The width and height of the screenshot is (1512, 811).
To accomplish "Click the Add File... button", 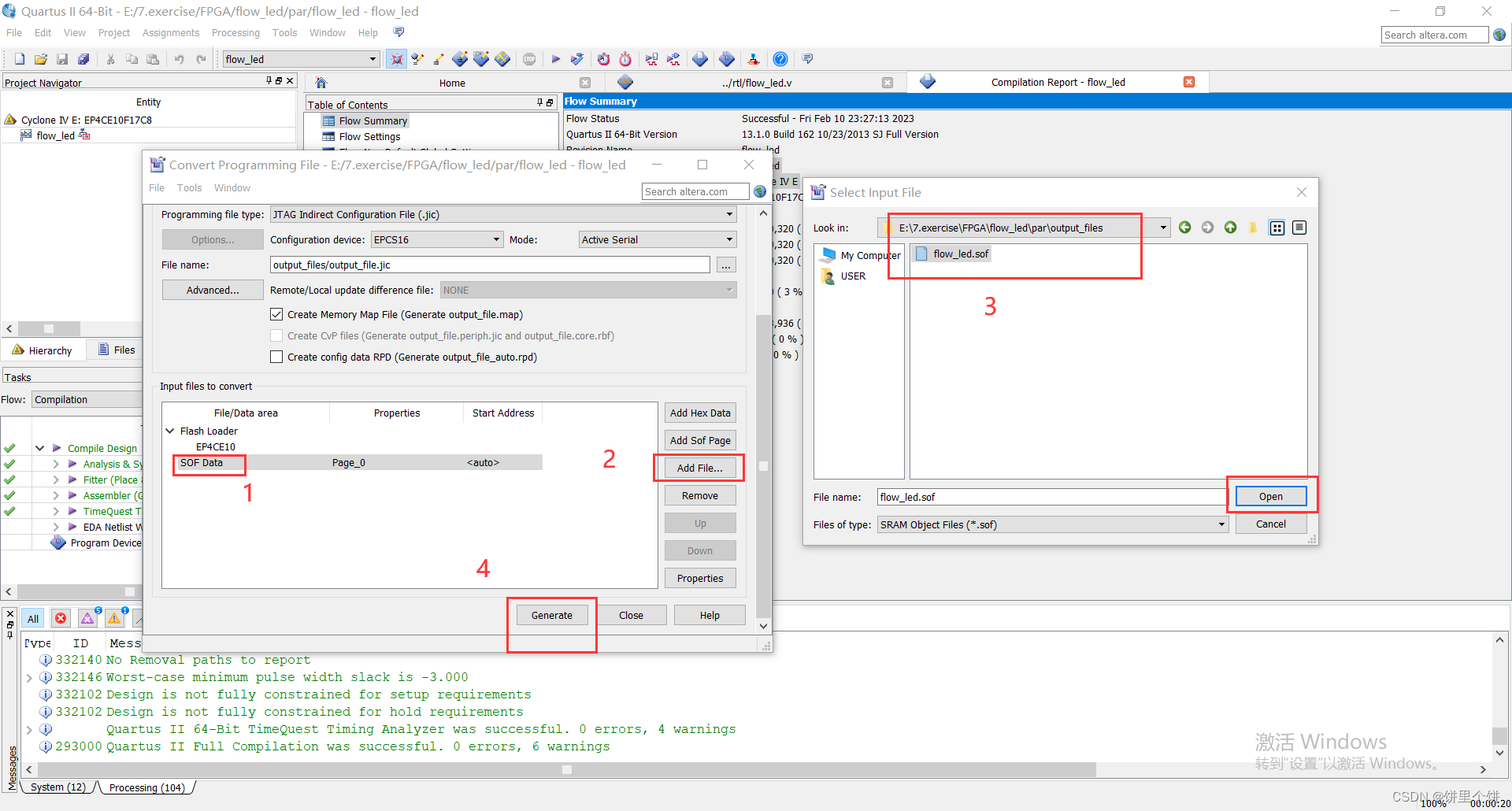I will coord(700,468).
